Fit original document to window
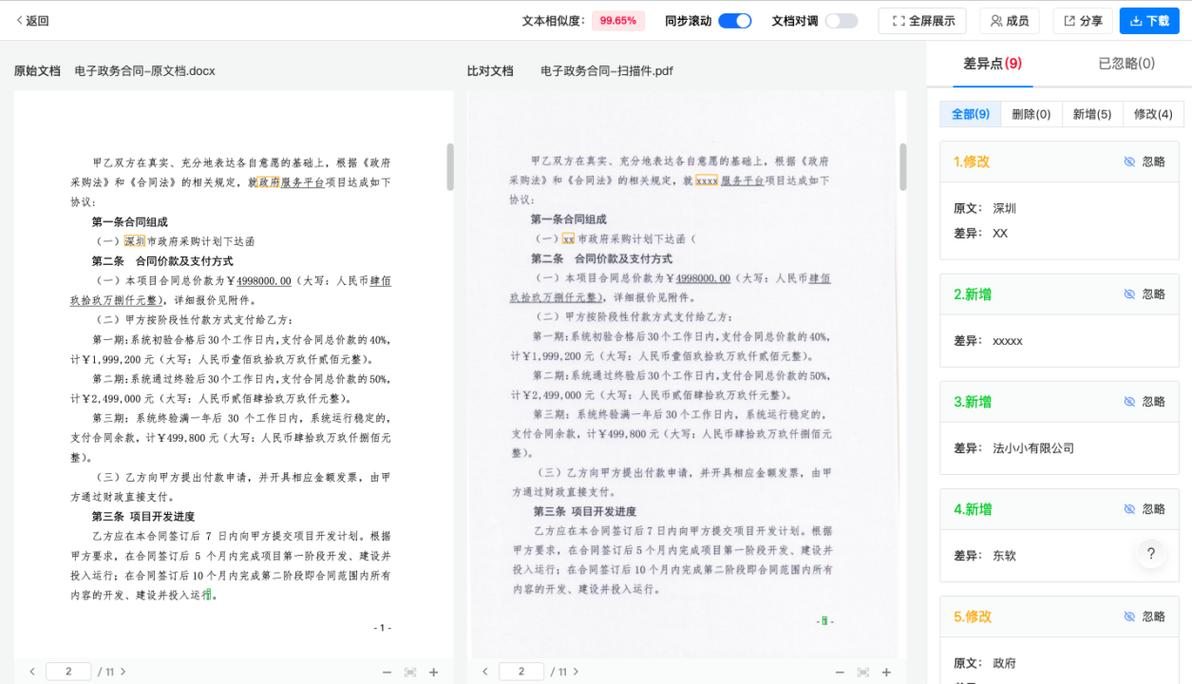The width and height of the screenshot is (1192, 684). (410, 673)
